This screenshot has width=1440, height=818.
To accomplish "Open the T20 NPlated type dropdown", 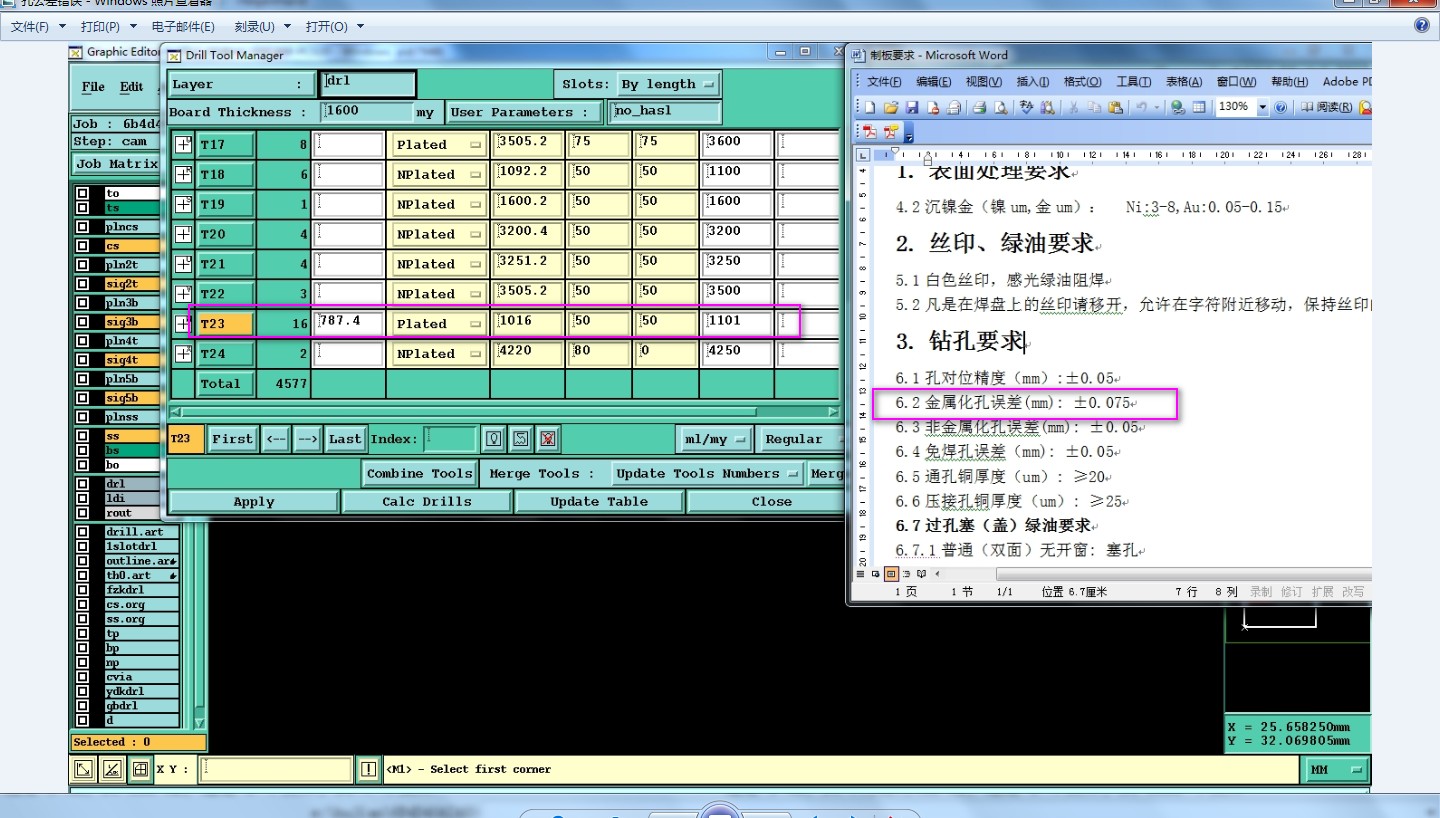I will tap(438, 234).
